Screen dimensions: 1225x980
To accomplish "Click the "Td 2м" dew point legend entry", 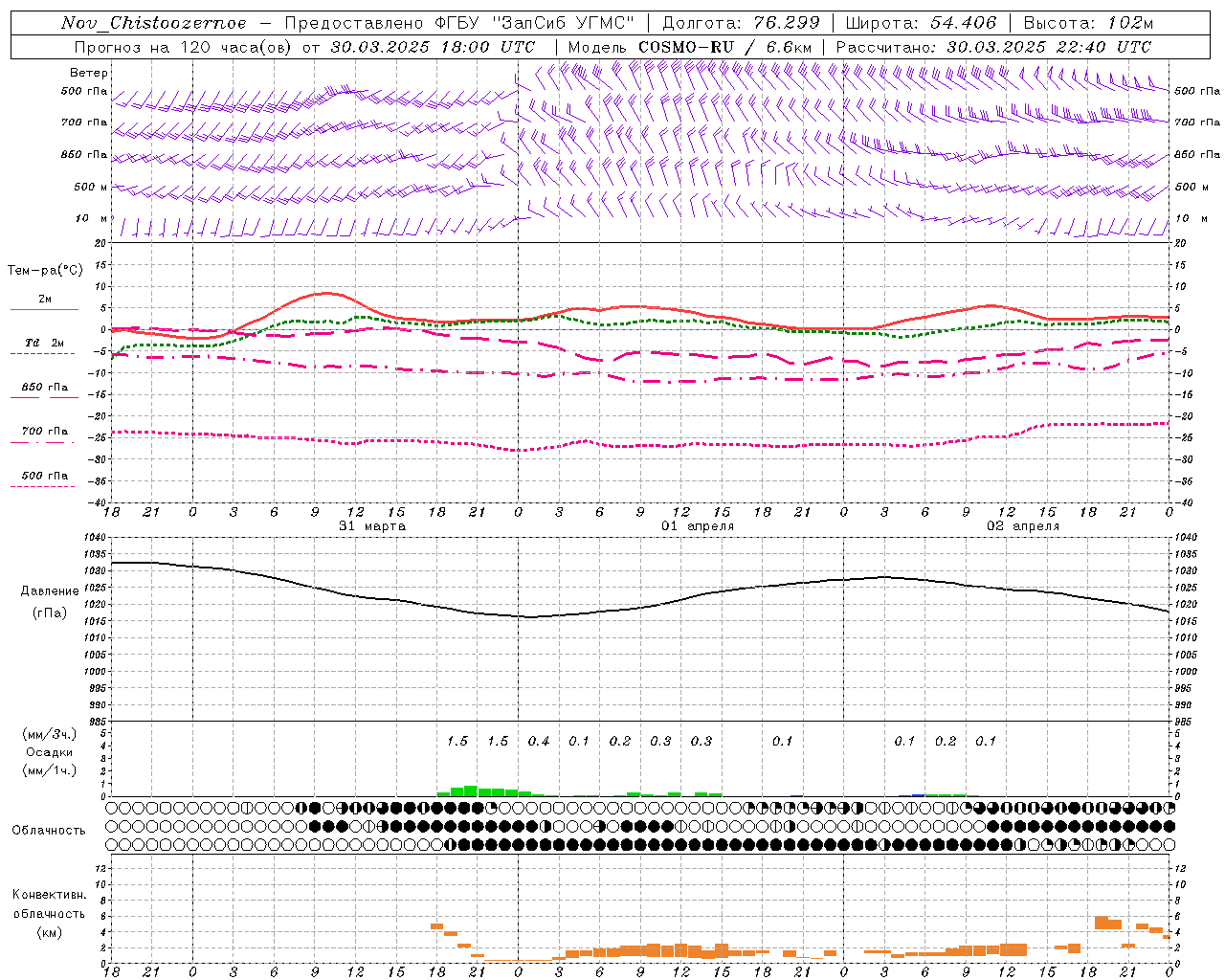I will tap(44, 343).
